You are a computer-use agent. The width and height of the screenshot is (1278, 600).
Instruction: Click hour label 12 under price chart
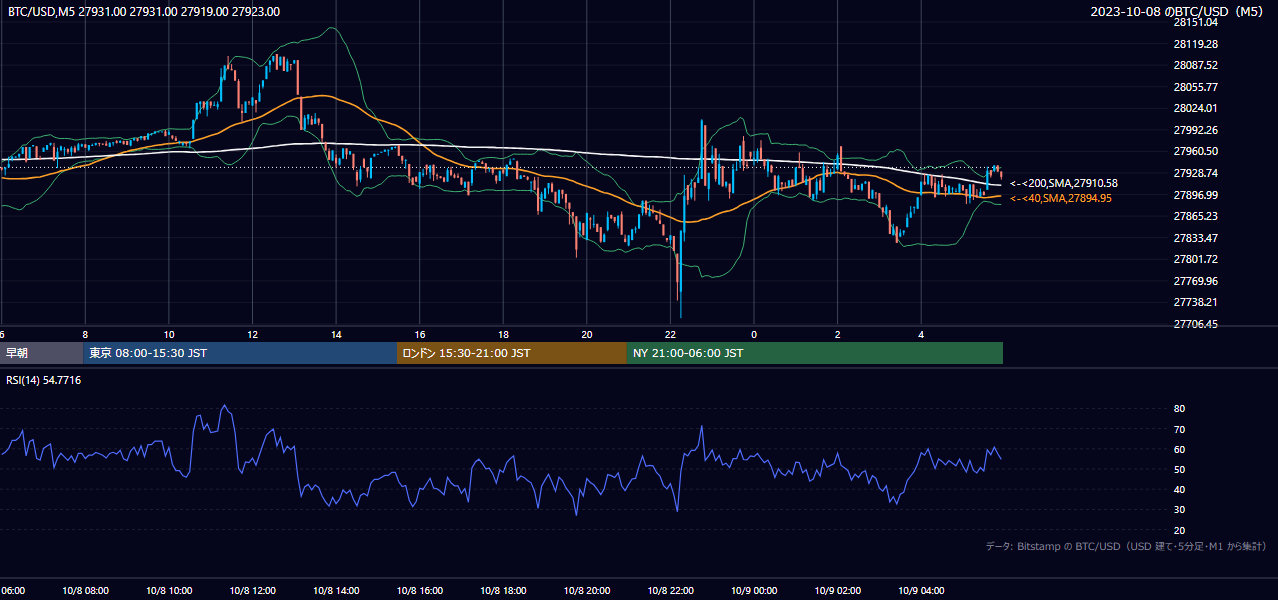253,334
